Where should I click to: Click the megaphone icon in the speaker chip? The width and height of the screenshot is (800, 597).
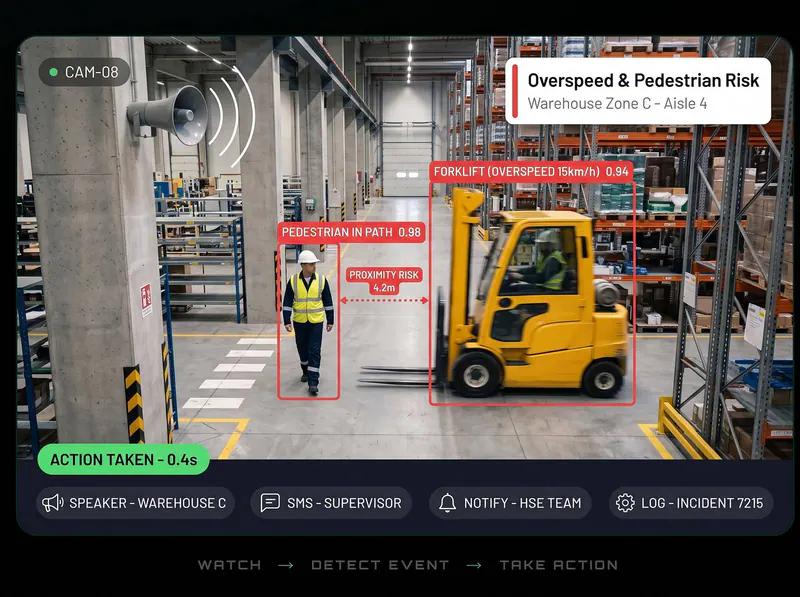coord(53,503)
